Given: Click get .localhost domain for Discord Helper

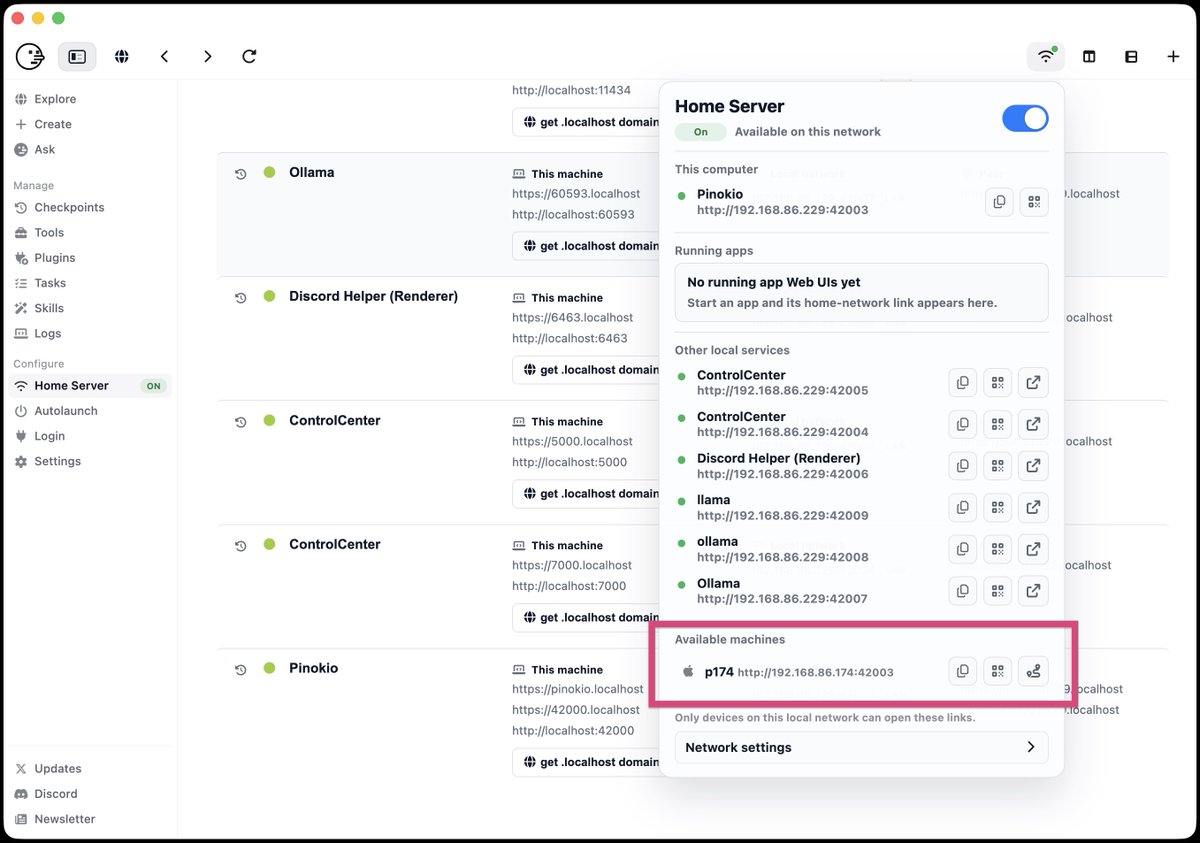Looking at the screenshot, I should [x=586, y=370].
